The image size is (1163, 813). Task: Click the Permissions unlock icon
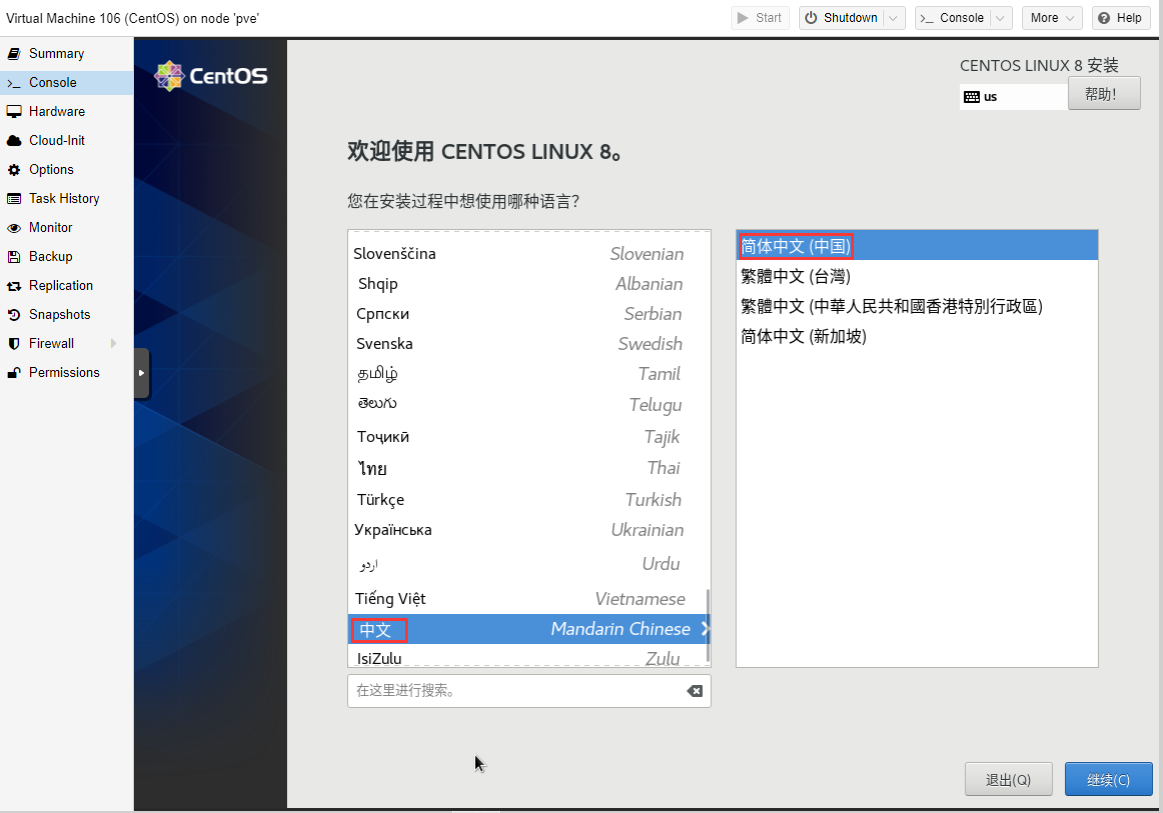click(x=14, y=373)
